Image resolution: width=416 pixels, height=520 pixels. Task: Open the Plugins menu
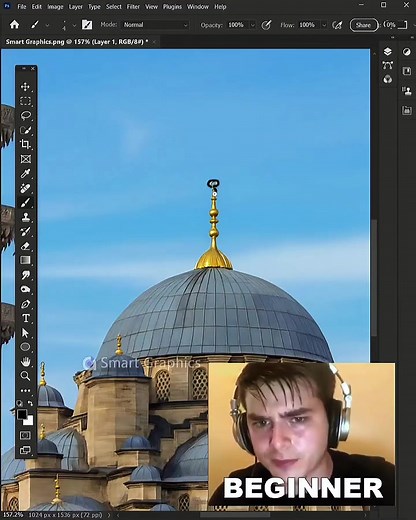[172, 7]
